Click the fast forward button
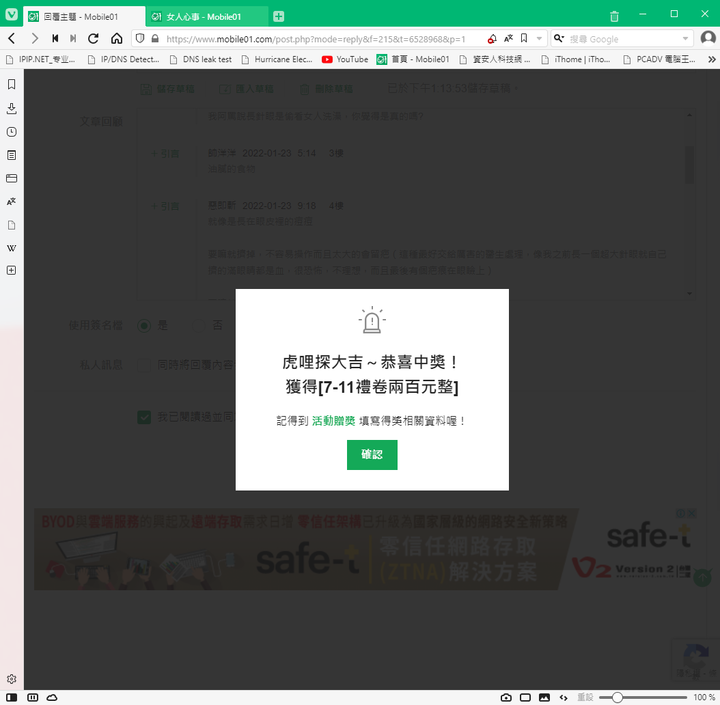Viewport: 720px width, 705px height. tap(73, 39)
